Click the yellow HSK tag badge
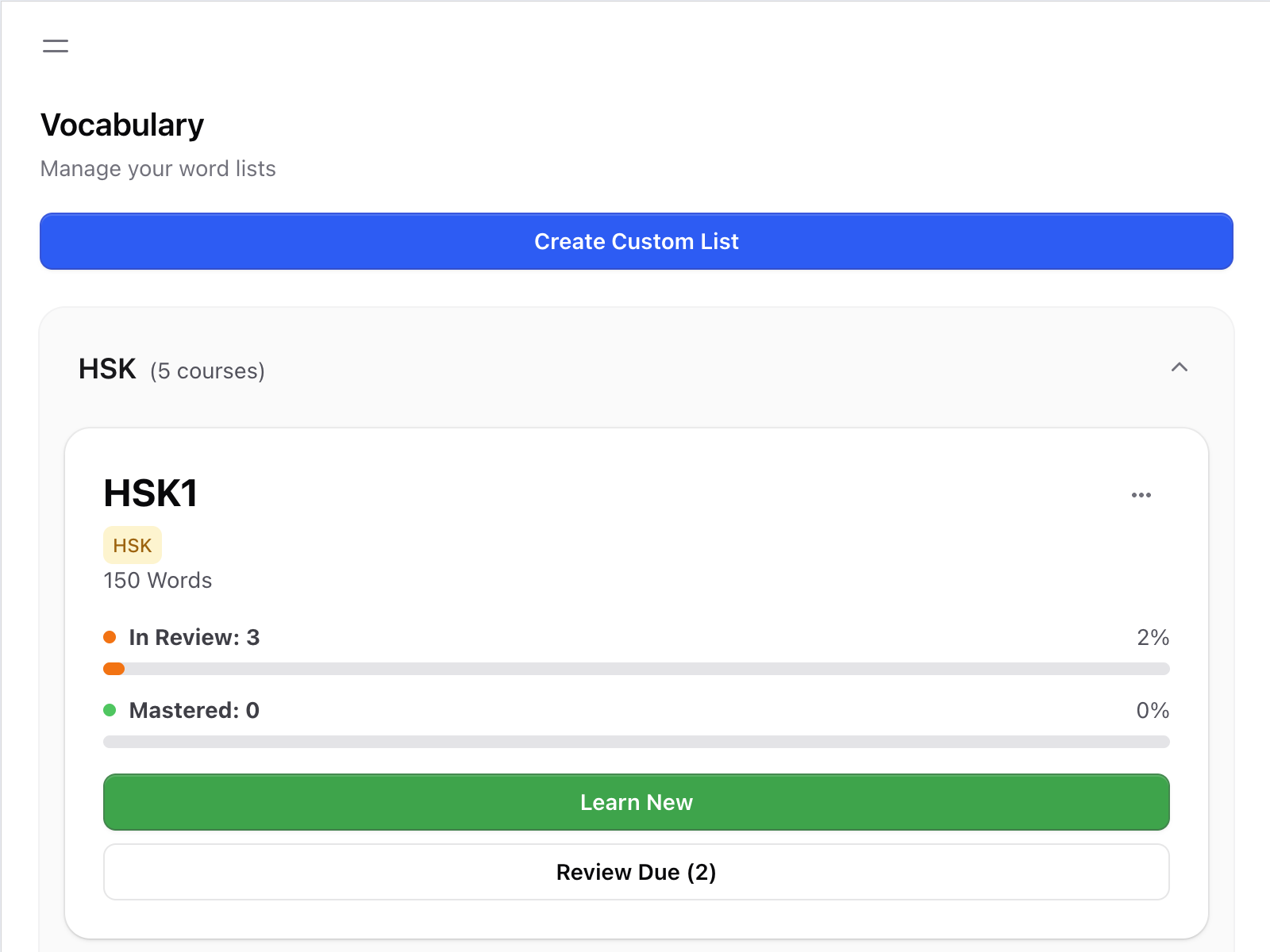This screenshot has width=1270, height=952. click(132, 546)
